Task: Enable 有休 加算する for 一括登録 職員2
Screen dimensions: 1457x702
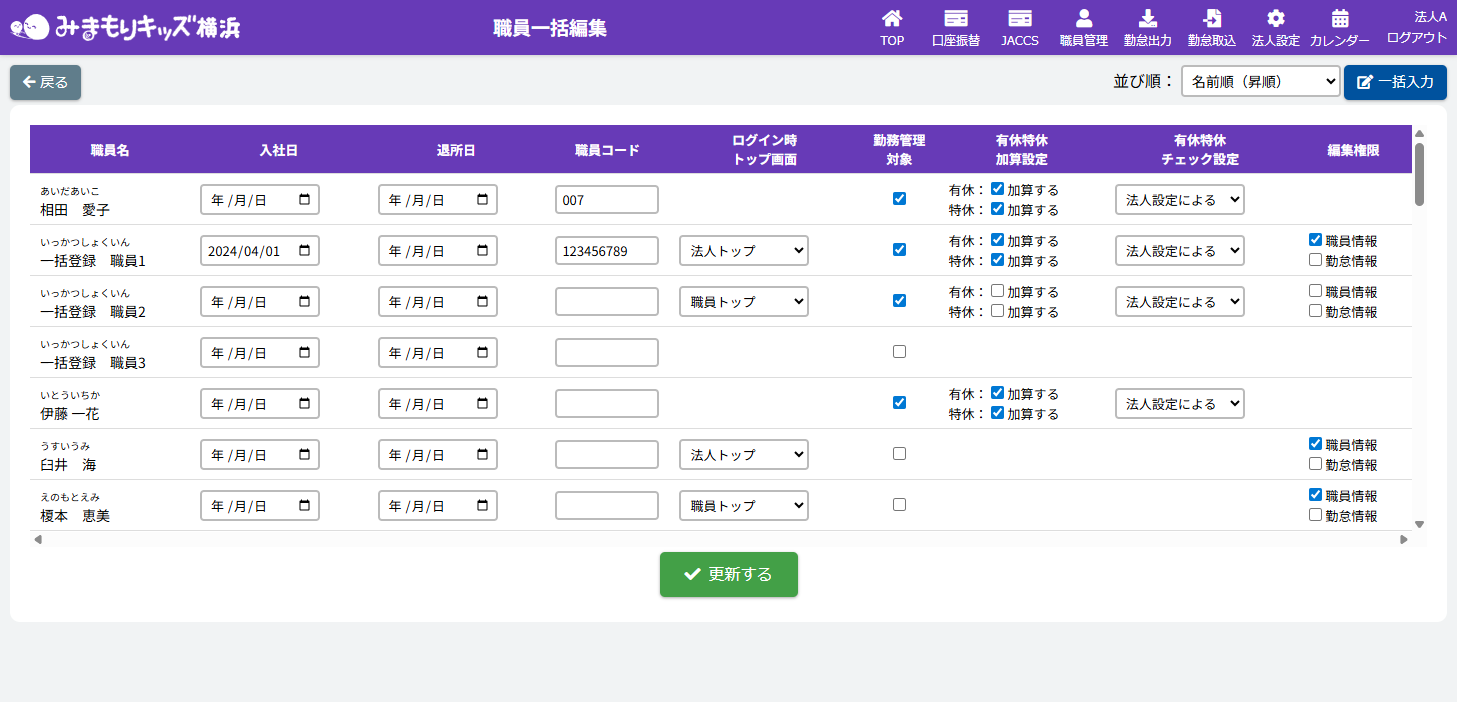Action: [997, 291]
